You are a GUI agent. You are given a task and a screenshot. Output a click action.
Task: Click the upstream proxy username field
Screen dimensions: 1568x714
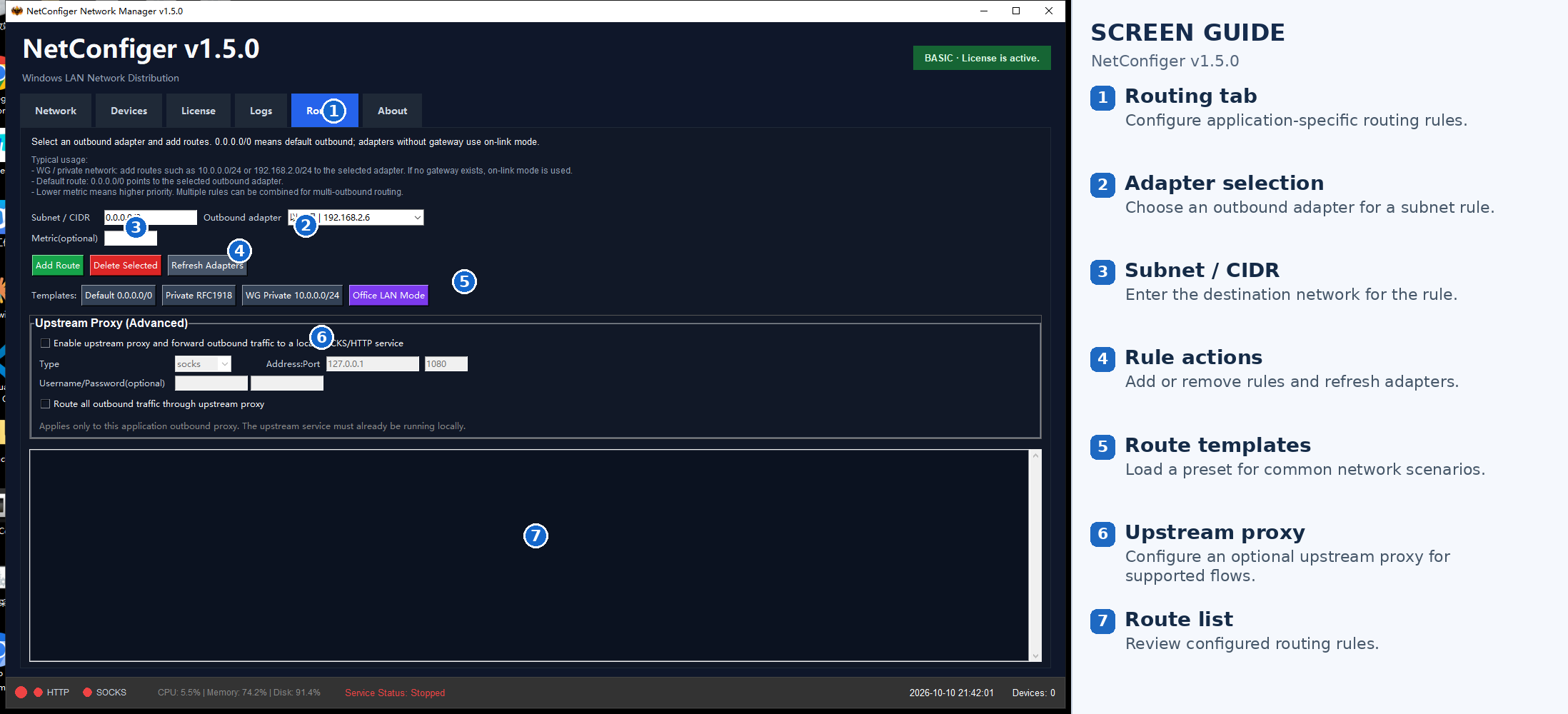pos(211,383)
